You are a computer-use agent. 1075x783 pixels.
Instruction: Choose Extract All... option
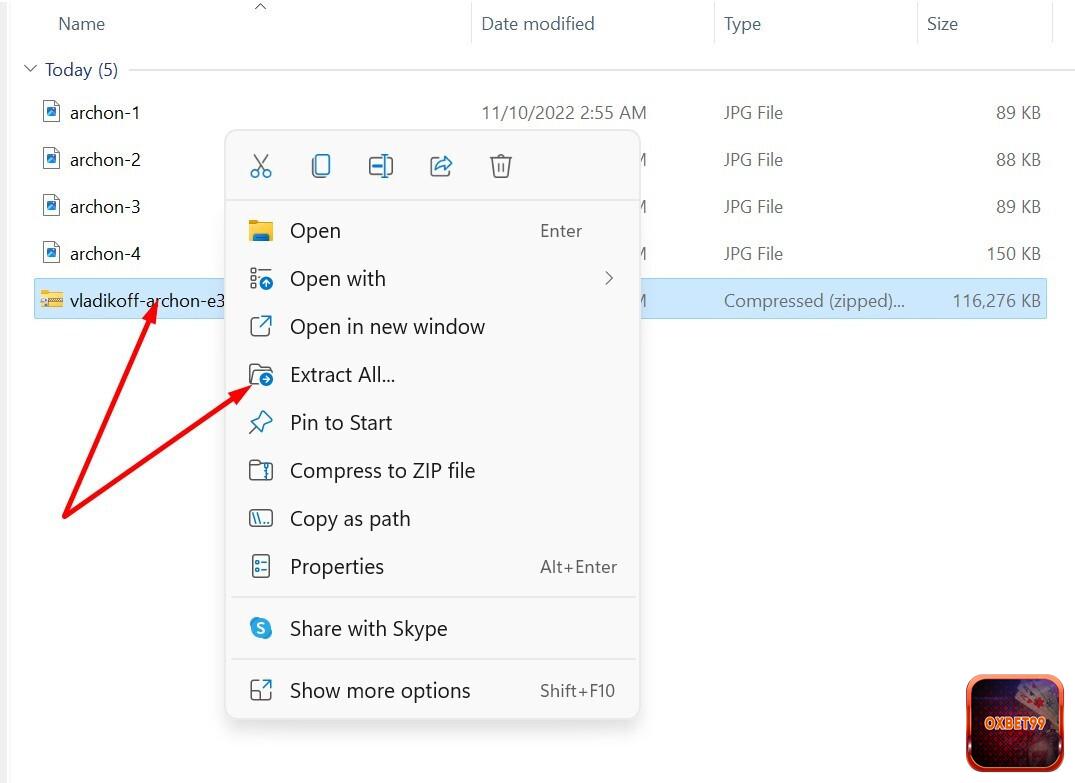click(x=432, y=375)
